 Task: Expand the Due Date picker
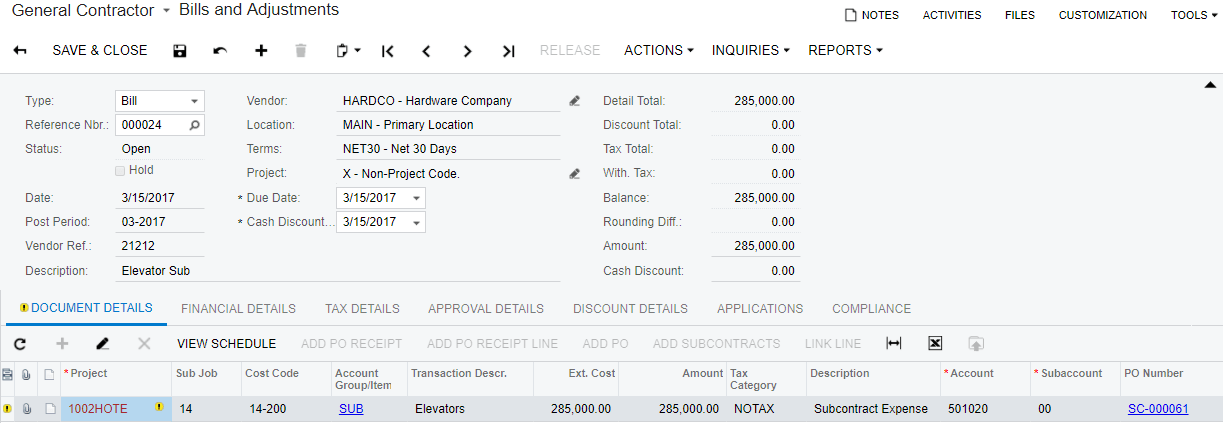[416, 198]
